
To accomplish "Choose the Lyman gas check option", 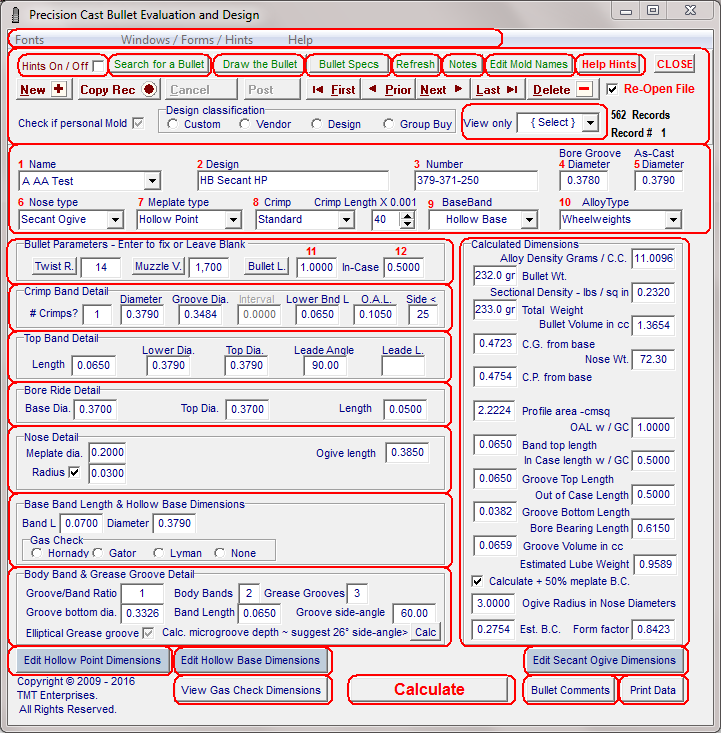I will pos(159,553).
